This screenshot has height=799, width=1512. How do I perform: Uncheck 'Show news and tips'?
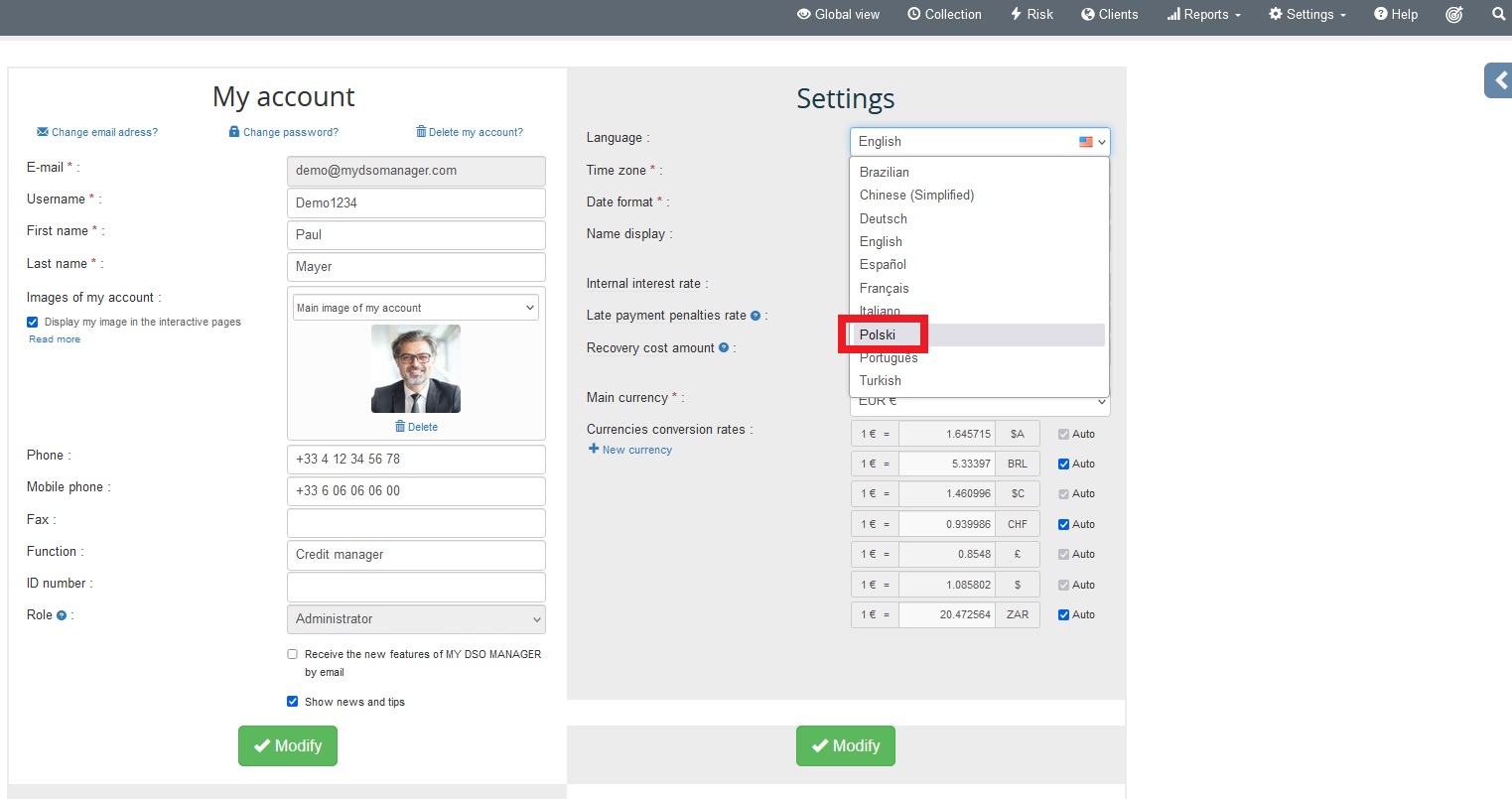pyautogui.click(x=292, y=701)
